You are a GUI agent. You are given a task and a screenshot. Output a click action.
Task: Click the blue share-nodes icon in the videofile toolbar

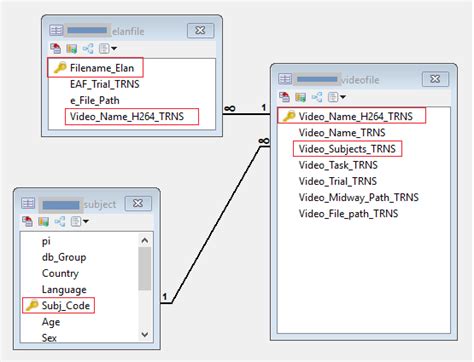click(317, 97)
